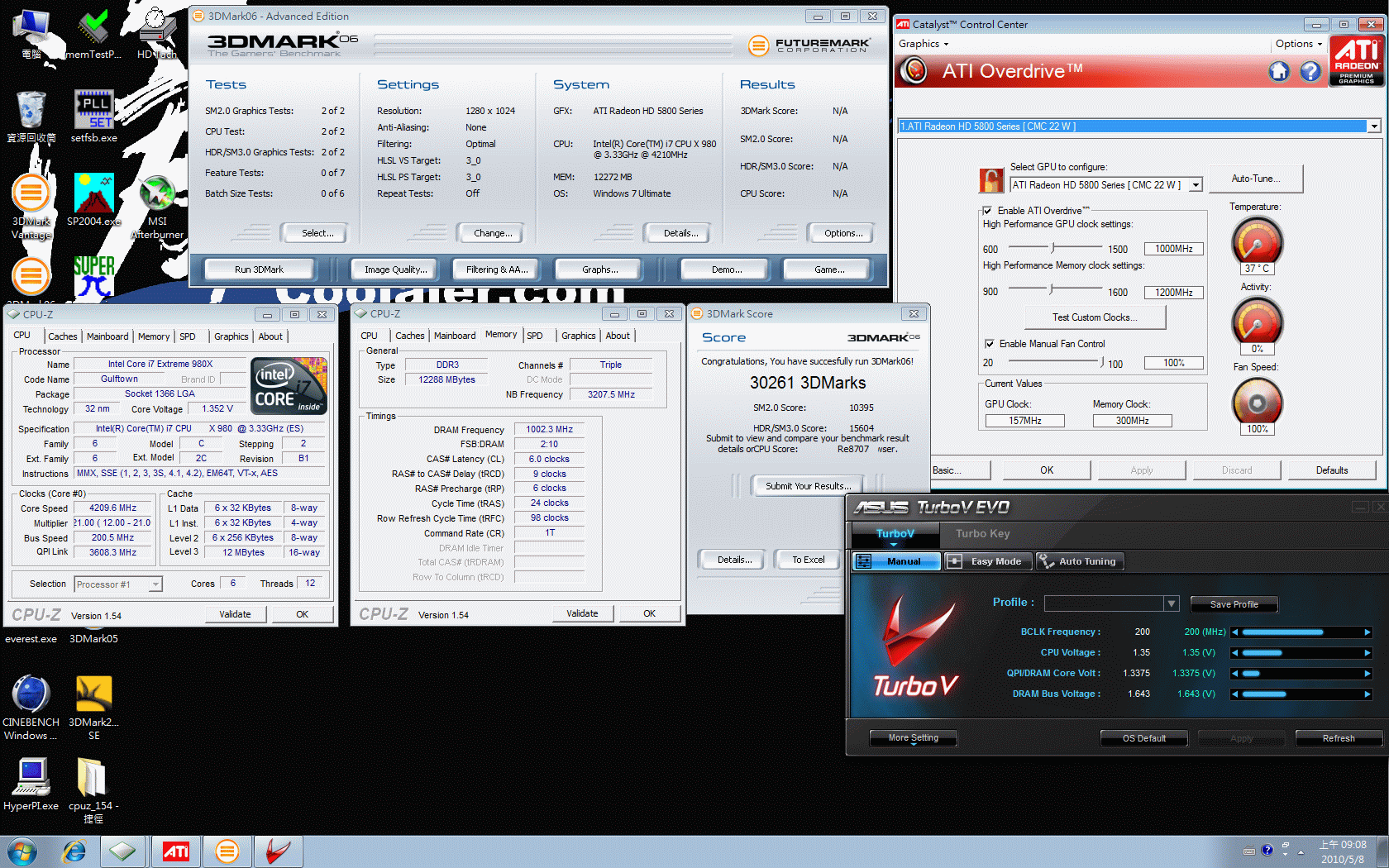Show hidden tray icons arrow
Image resolution: width=1389 pixels, height=868 pixels.
[1301, 851]
